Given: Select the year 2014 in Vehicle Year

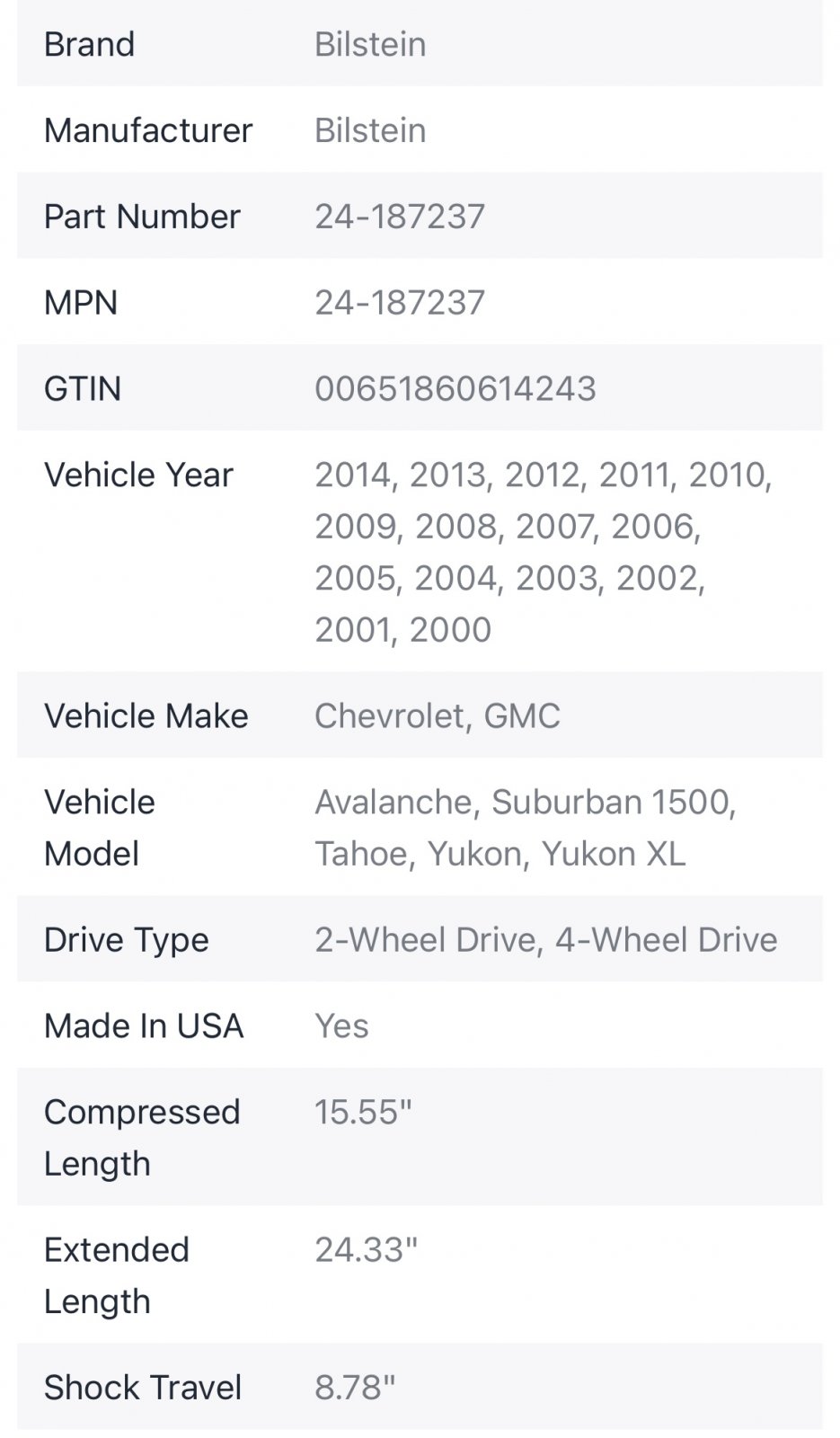Looking at the screenshot, I should pos(353,475).
